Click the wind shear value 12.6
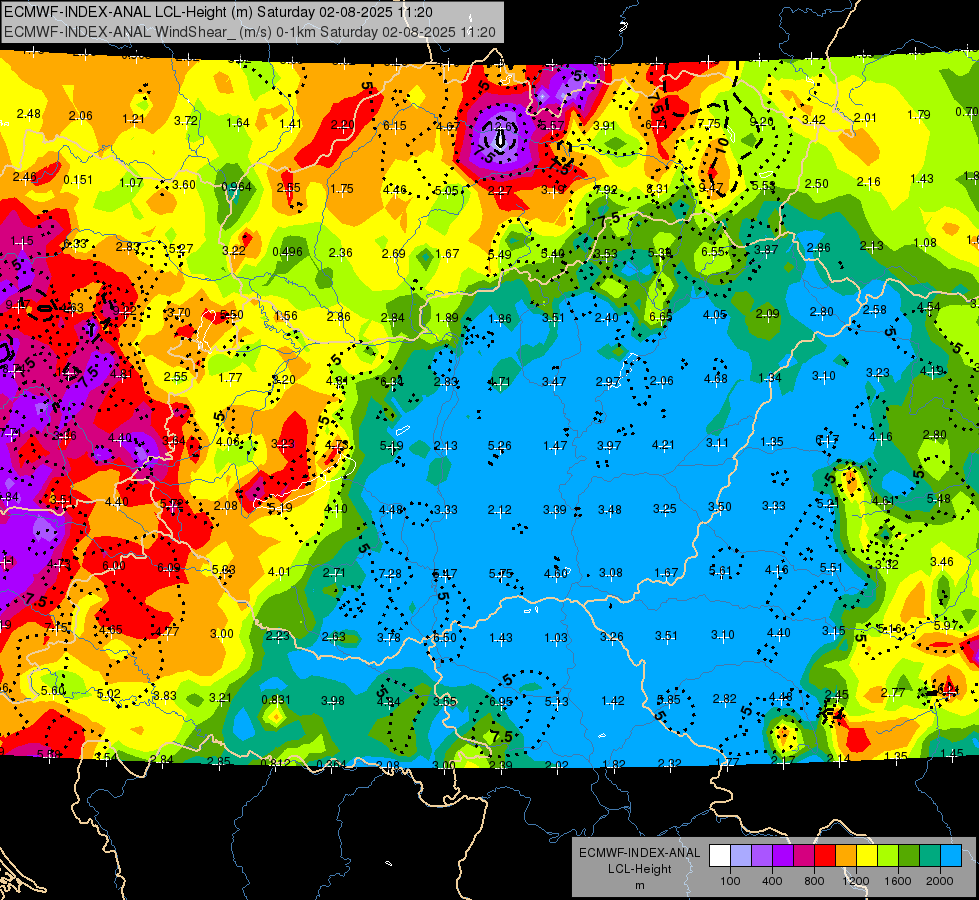Viewport: 979px width, 900px height. [x=499, y=126]
